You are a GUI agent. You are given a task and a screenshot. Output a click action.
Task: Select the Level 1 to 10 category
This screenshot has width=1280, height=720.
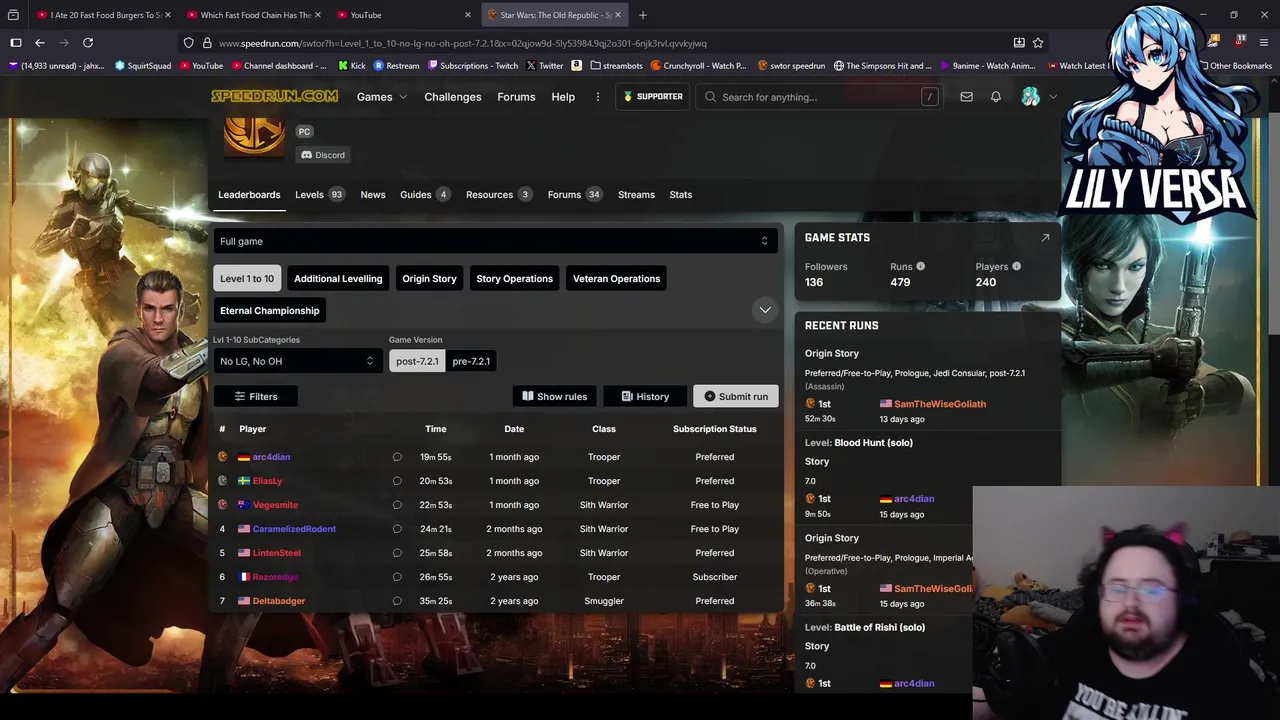[x=247, y=279]
